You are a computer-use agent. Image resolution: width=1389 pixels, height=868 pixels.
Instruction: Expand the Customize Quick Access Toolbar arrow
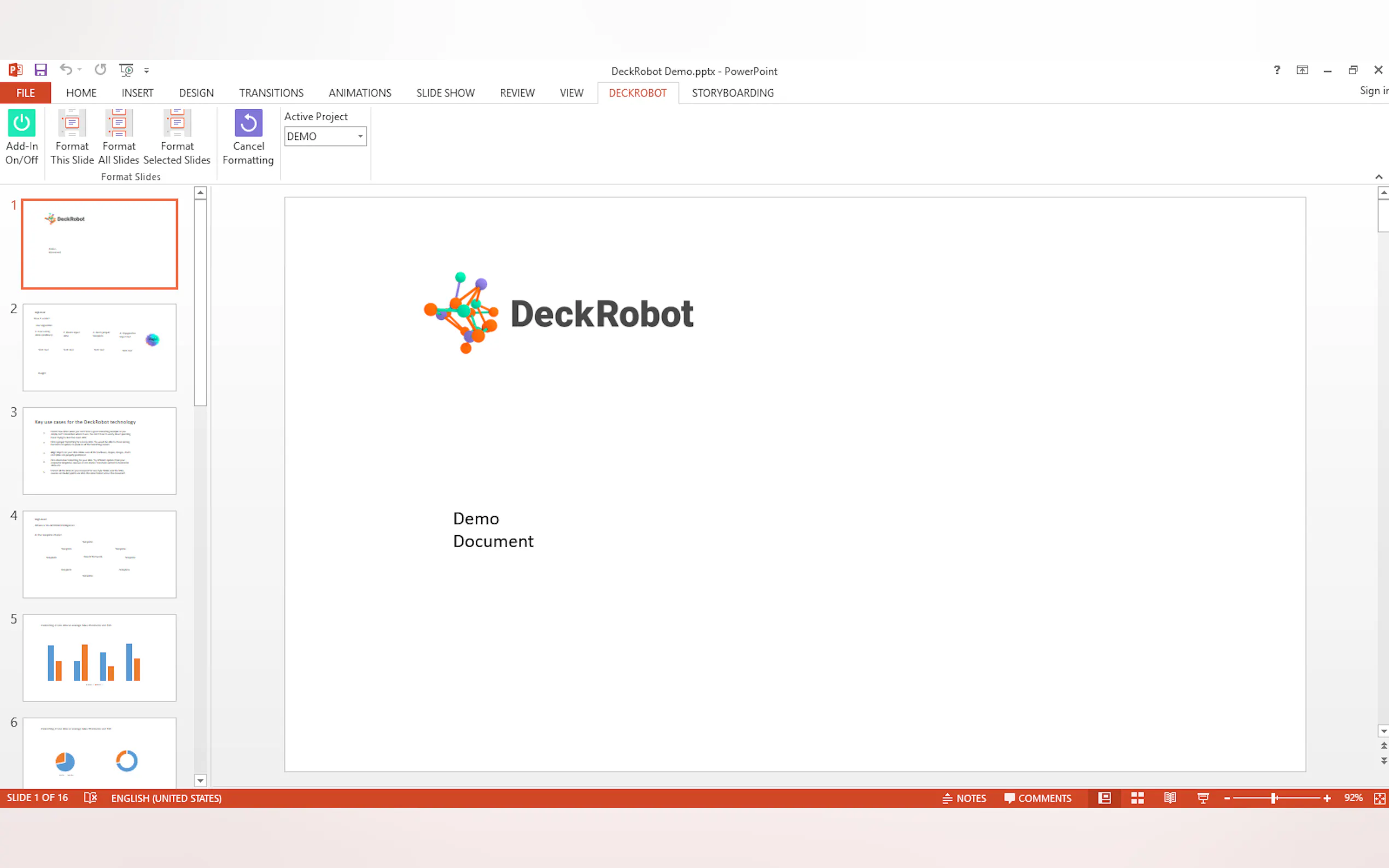coord(147,71)
